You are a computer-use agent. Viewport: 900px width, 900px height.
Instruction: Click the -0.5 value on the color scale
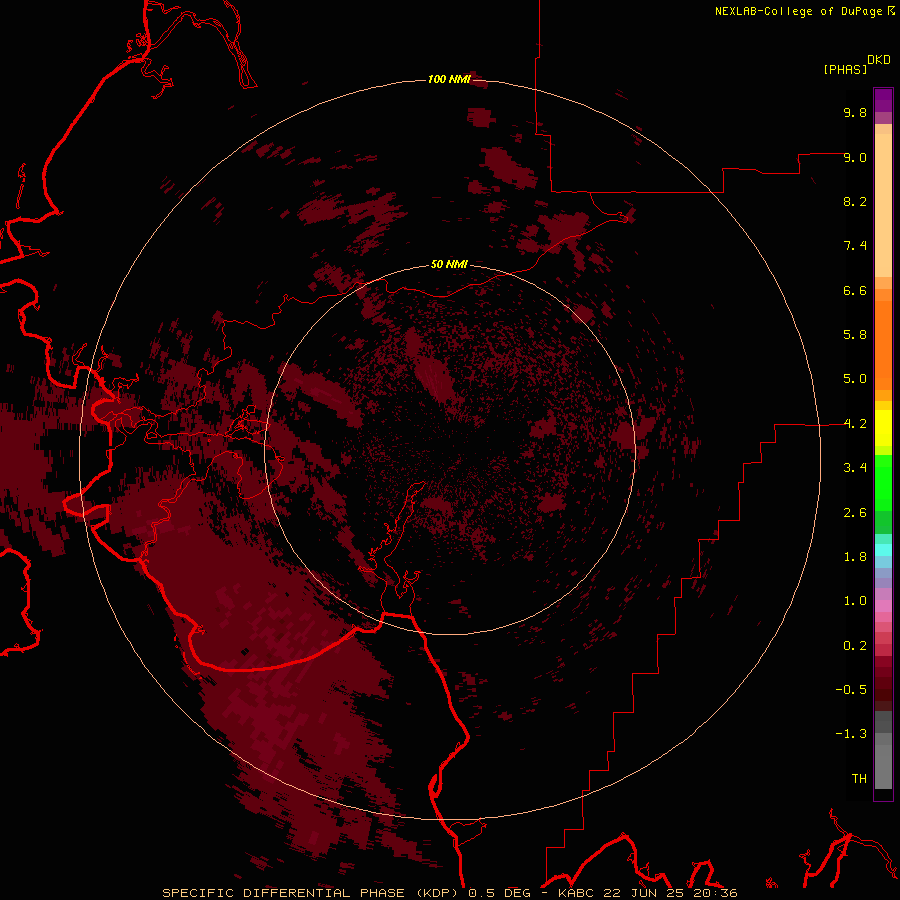pos(851,690)
